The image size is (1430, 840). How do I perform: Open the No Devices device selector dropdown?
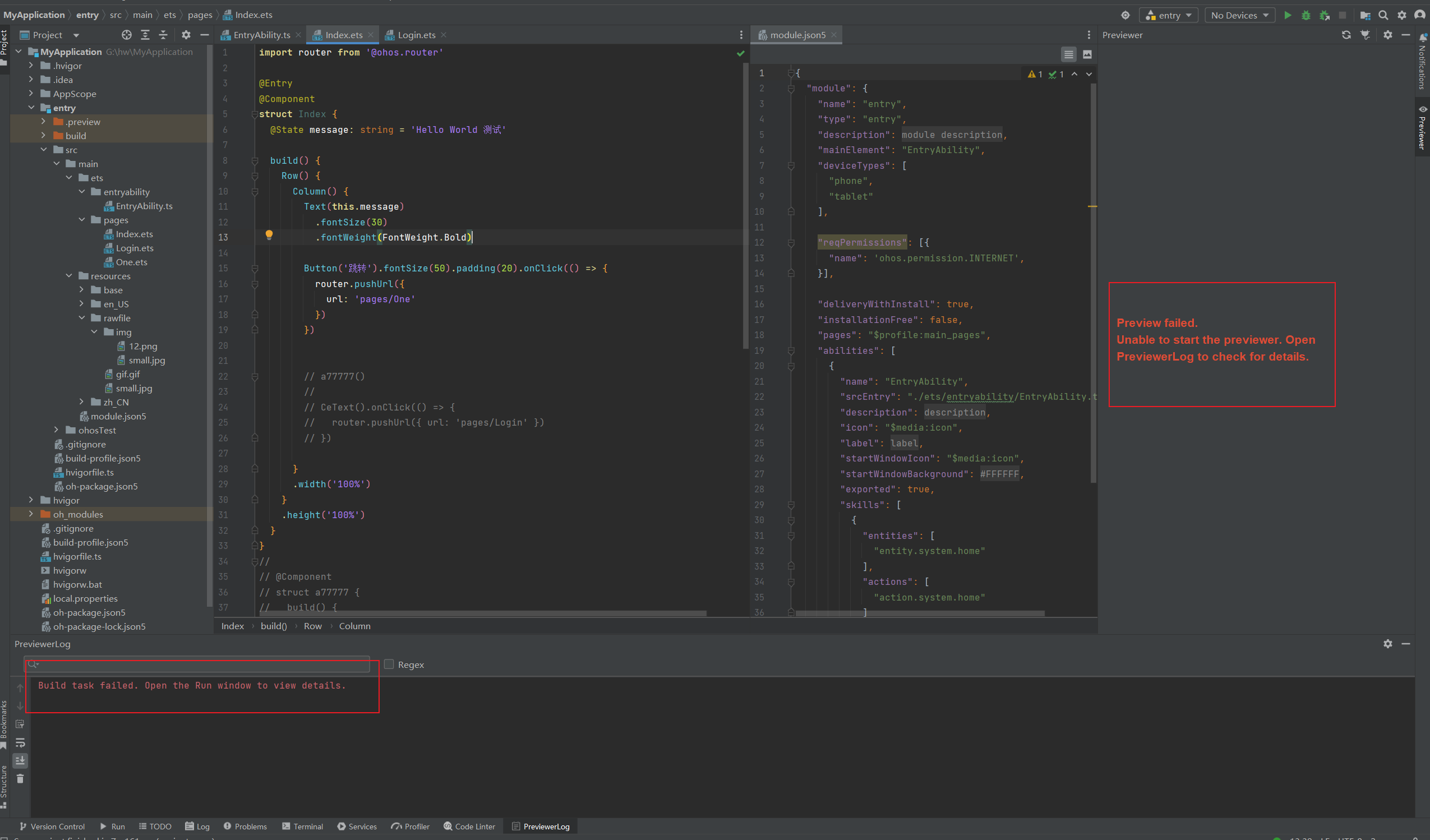pos(1240,15)
